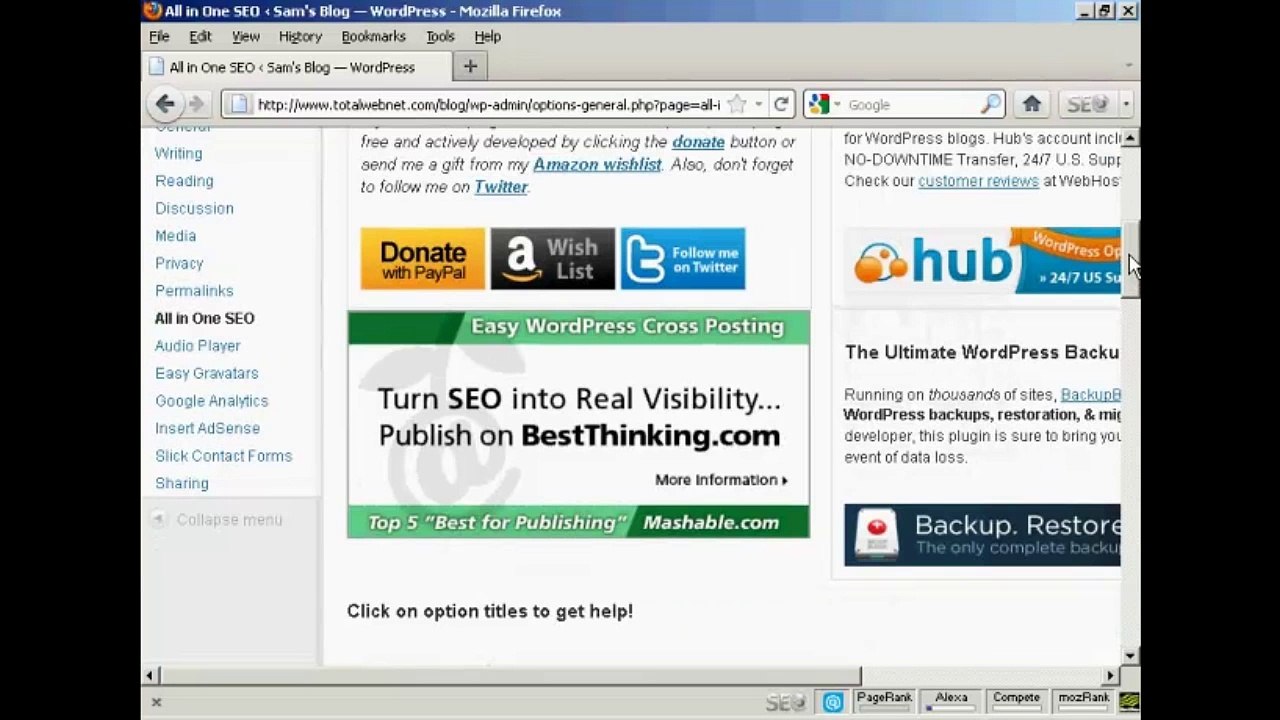Click the blue @ icon in status bar
This screenshot has height=720, width=1280.
(x=832, y=702)
